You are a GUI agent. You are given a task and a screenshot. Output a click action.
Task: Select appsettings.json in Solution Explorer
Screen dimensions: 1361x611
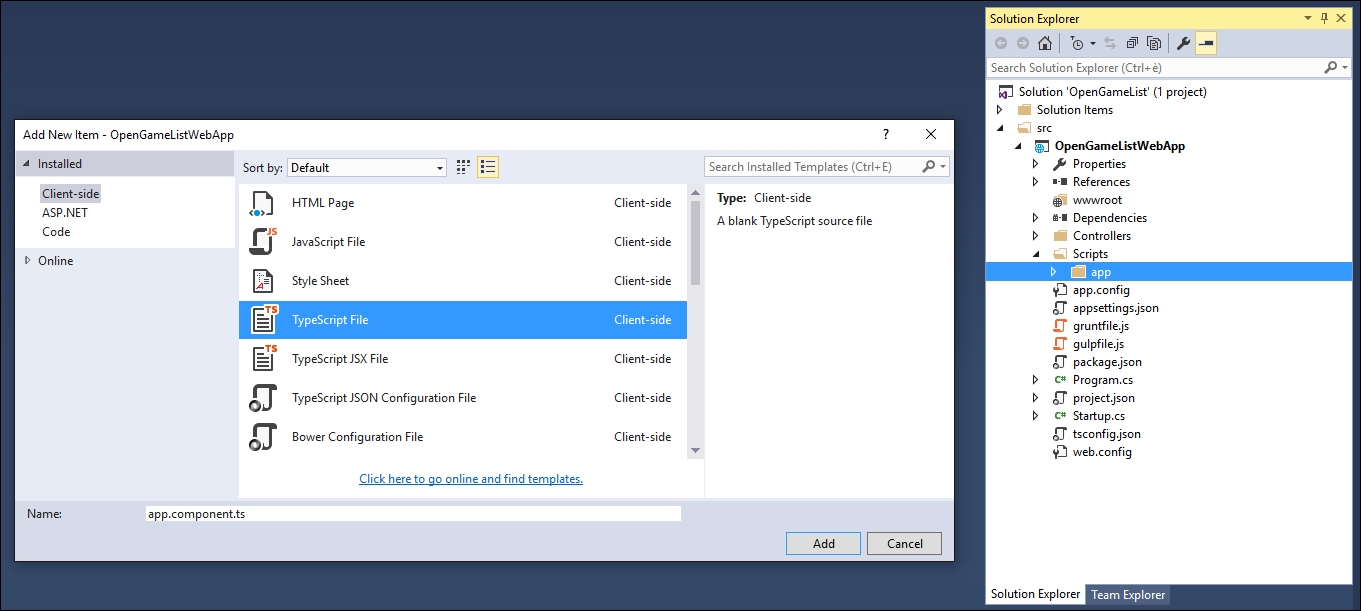coord(1117,308)
